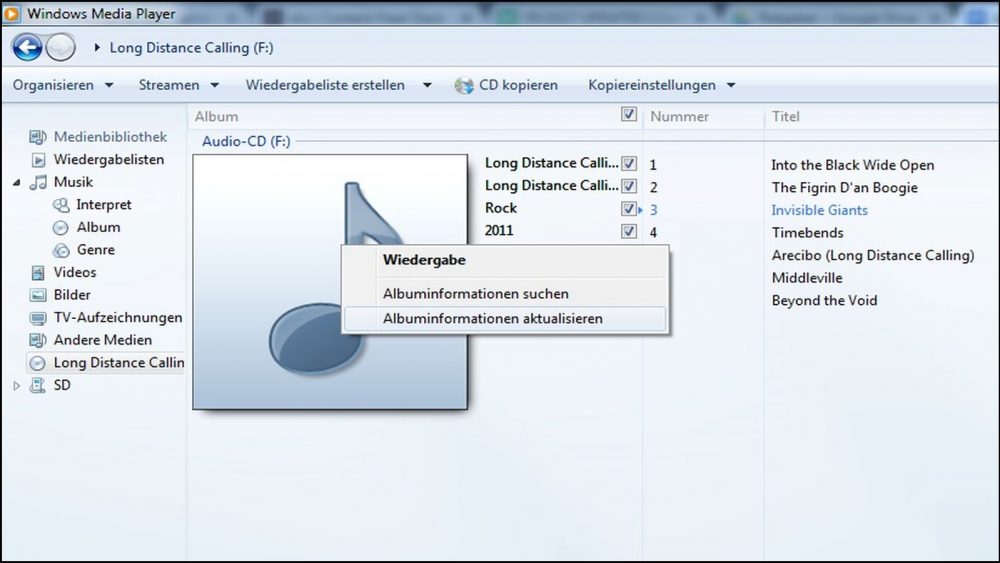Click the album art music note thumbnail
The width and height of the screenshot is (1000, 563).
click(330, 282)
